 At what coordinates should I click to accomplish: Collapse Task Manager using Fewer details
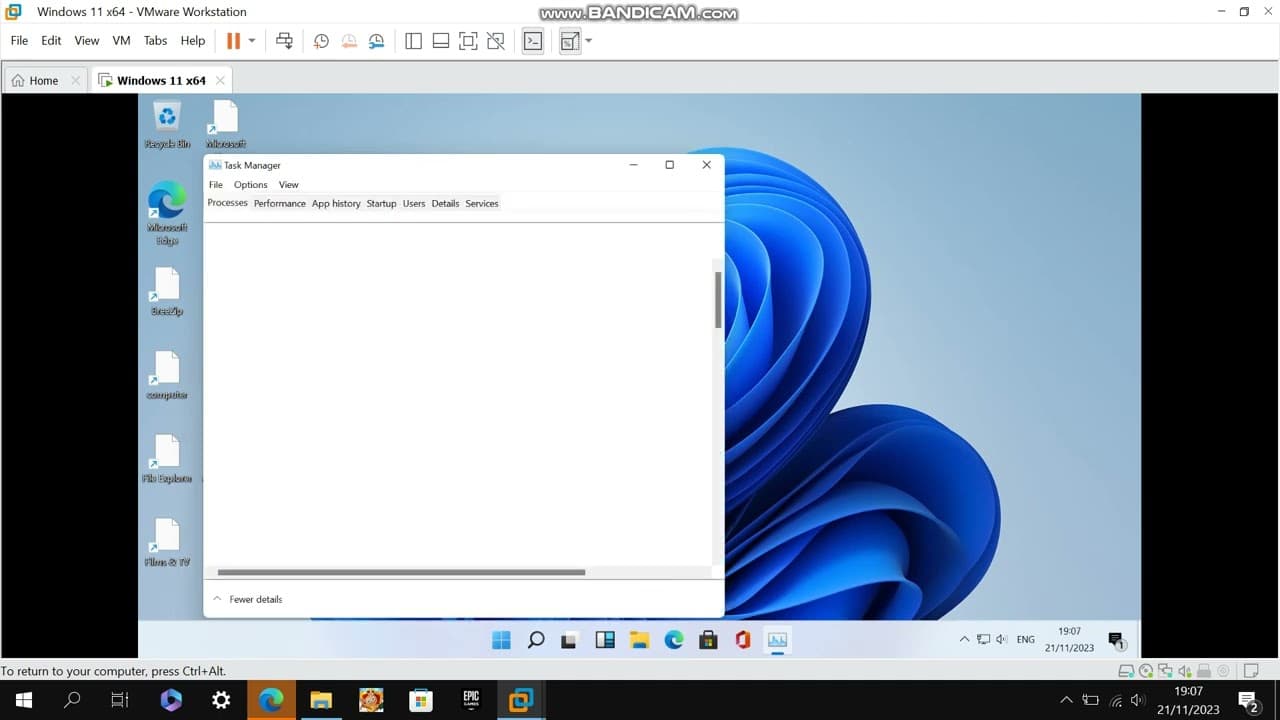(x=247, y=599)
